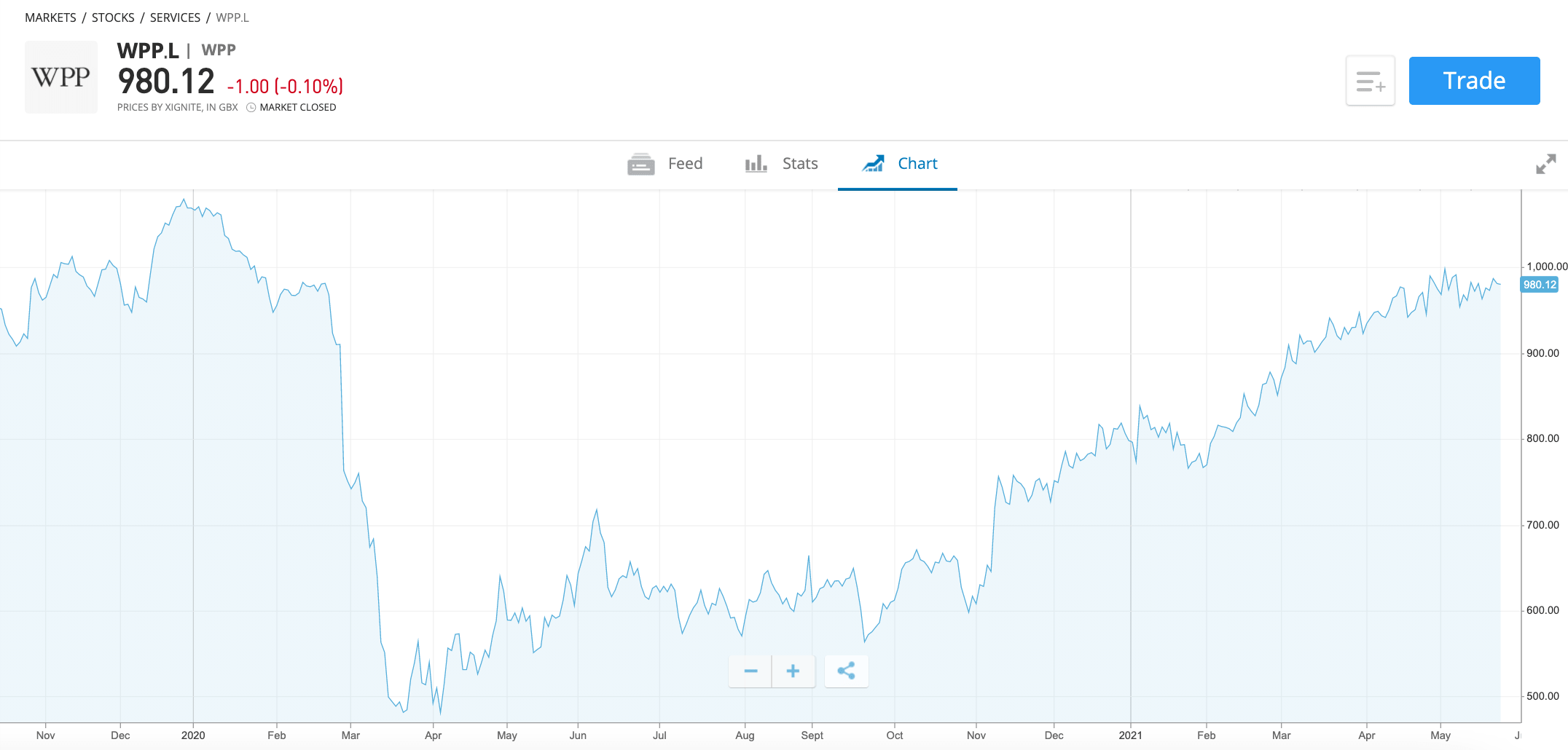Click the 980.12 current price axis tag
Image resolution: width=1568 pixels, height=750 pixels.
pyautogui.click(x=1540, y=285)
